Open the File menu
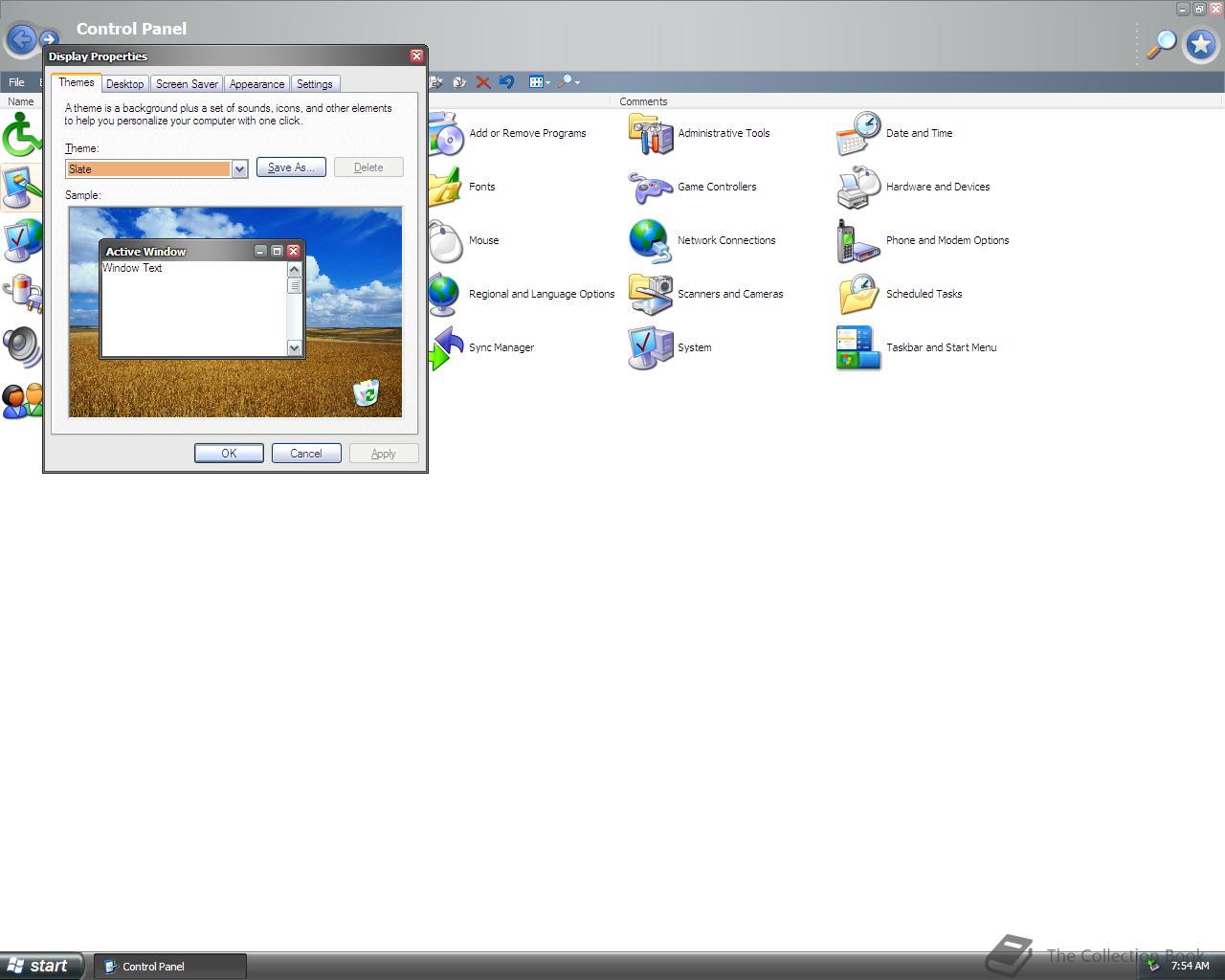The width and height of the screenshot is (1225, 980). pyautogui.click(x=16, y=82)
